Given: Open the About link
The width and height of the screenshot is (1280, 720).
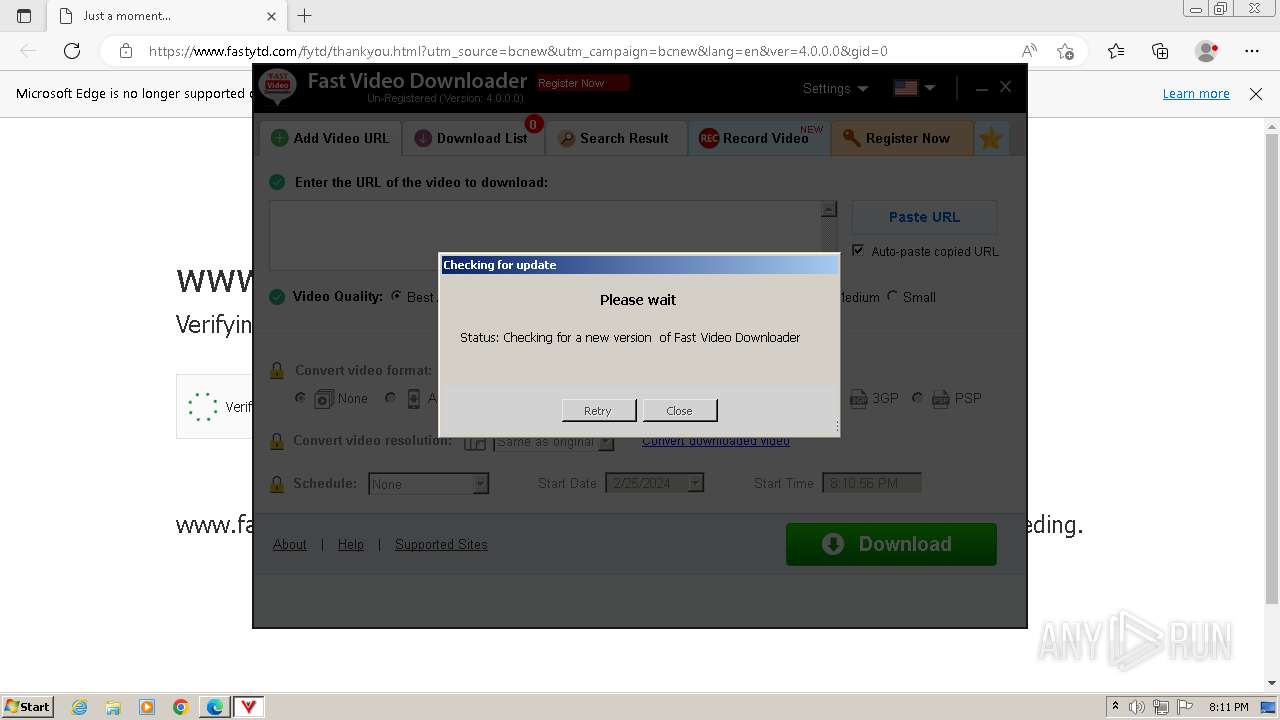Looking at the screenshot, I should pyautogui.click(x=290, y=544).
